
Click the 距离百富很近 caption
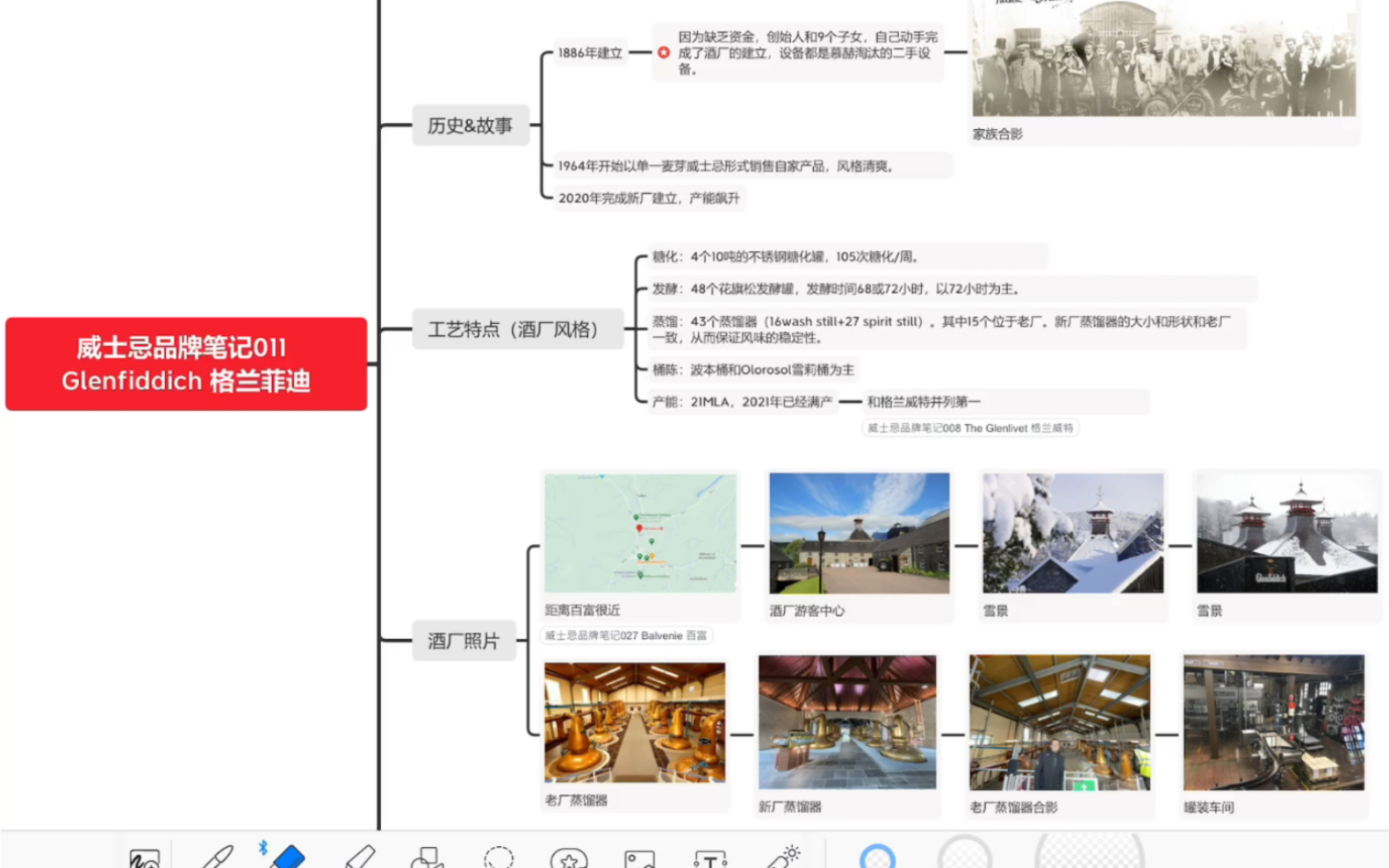click(x=582, y=610)
